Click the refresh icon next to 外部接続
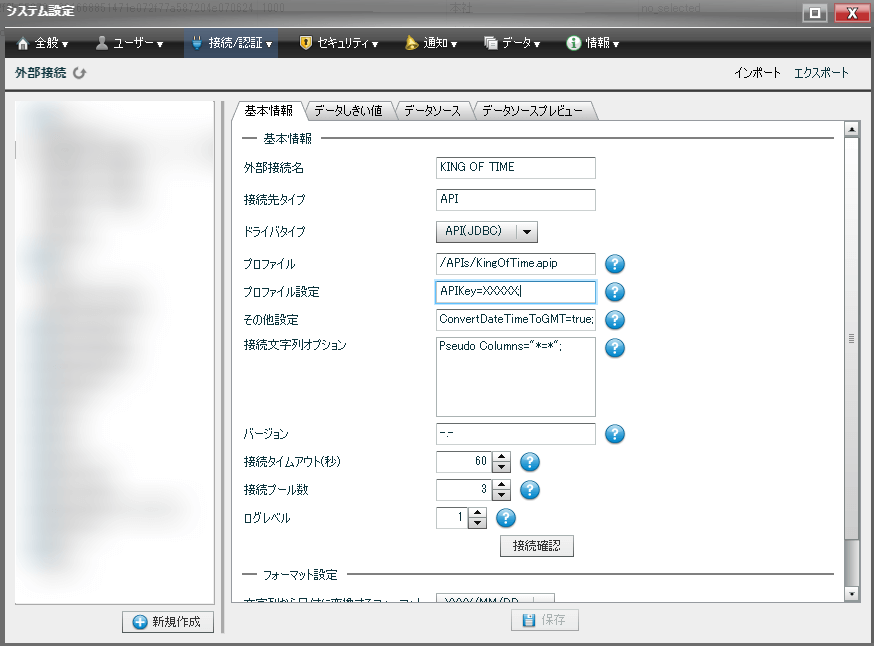This screenshot has width=874, height=646. coord(80,73)
